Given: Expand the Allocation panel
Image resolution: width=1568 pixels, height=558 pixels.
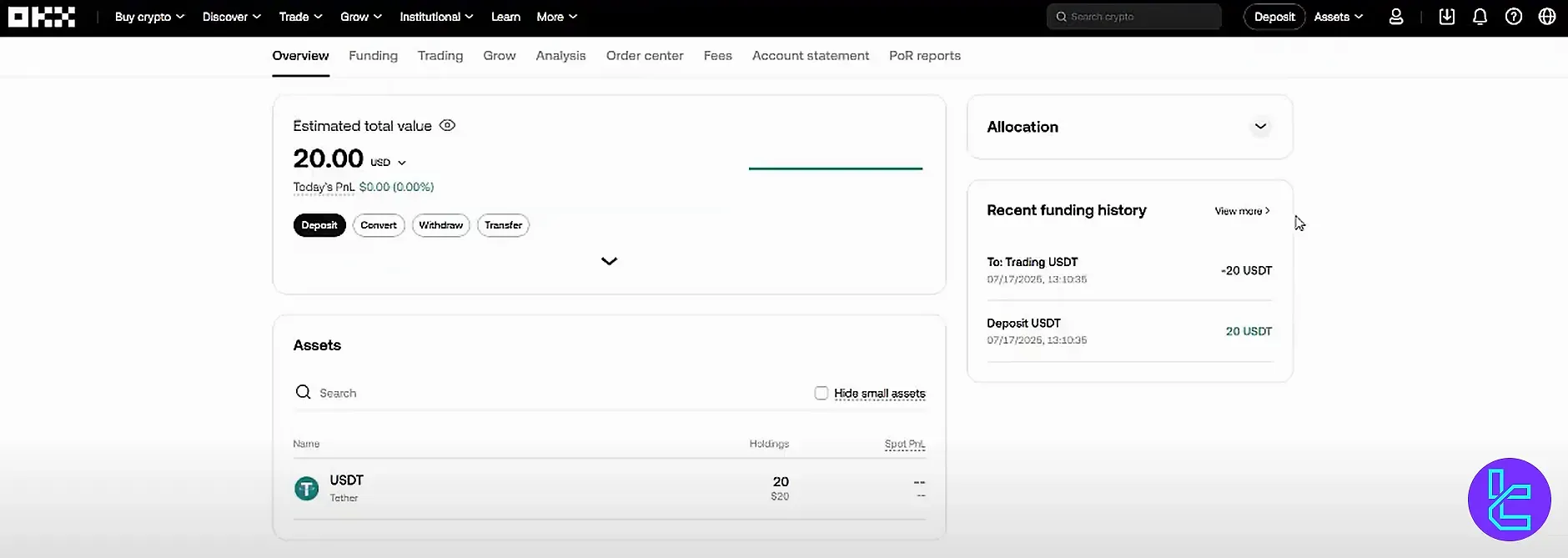Looking at the screenshot, I should point(1260,127).
